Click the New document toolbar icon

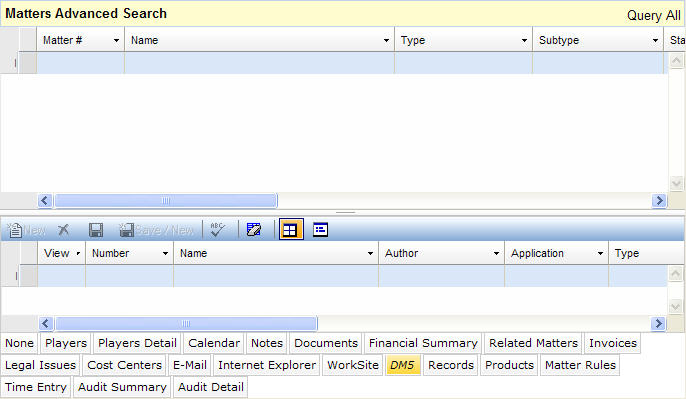tap(15, 230)
